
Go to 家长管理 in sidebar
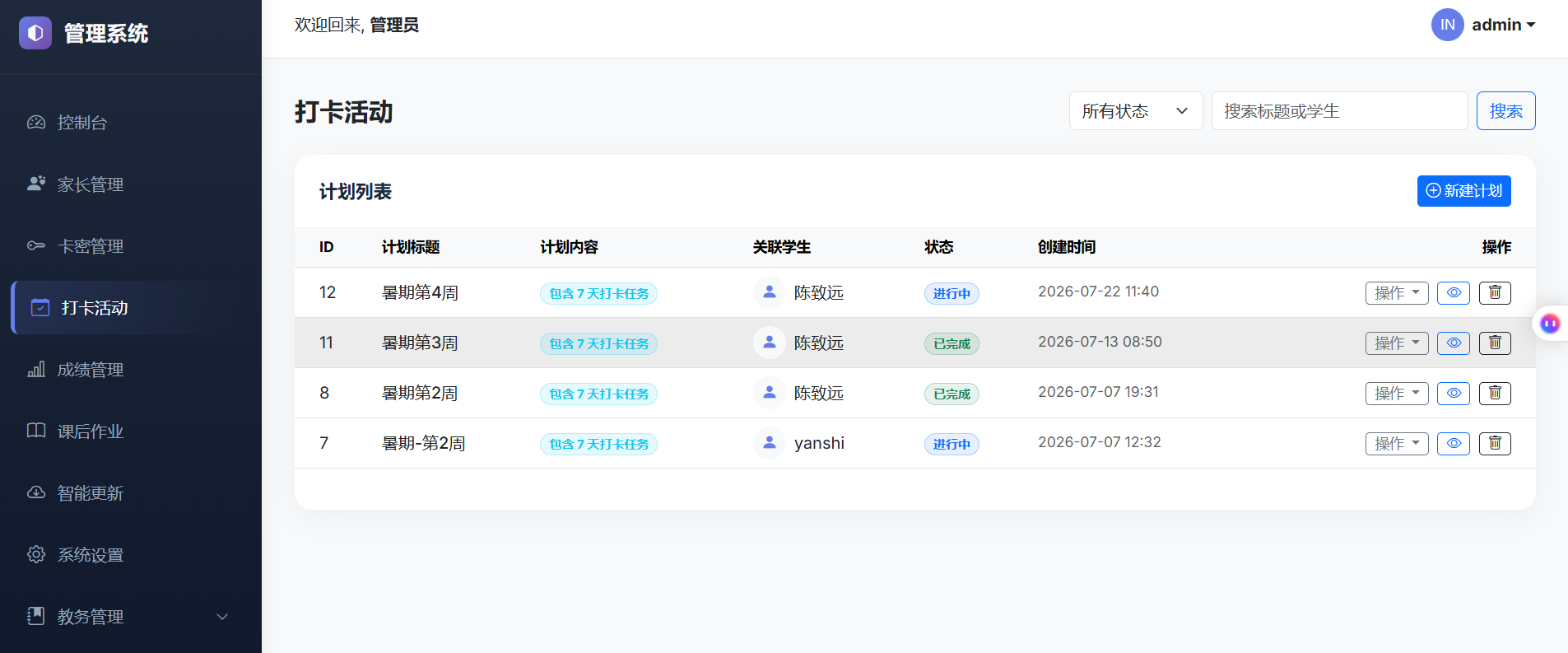(131, 184)
